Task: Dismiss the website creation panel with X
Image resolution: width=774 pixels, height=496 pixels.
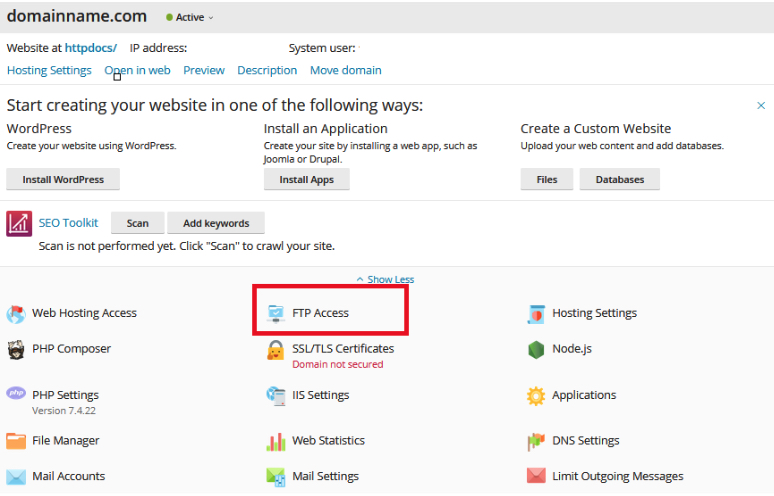Action: (761, 106)
